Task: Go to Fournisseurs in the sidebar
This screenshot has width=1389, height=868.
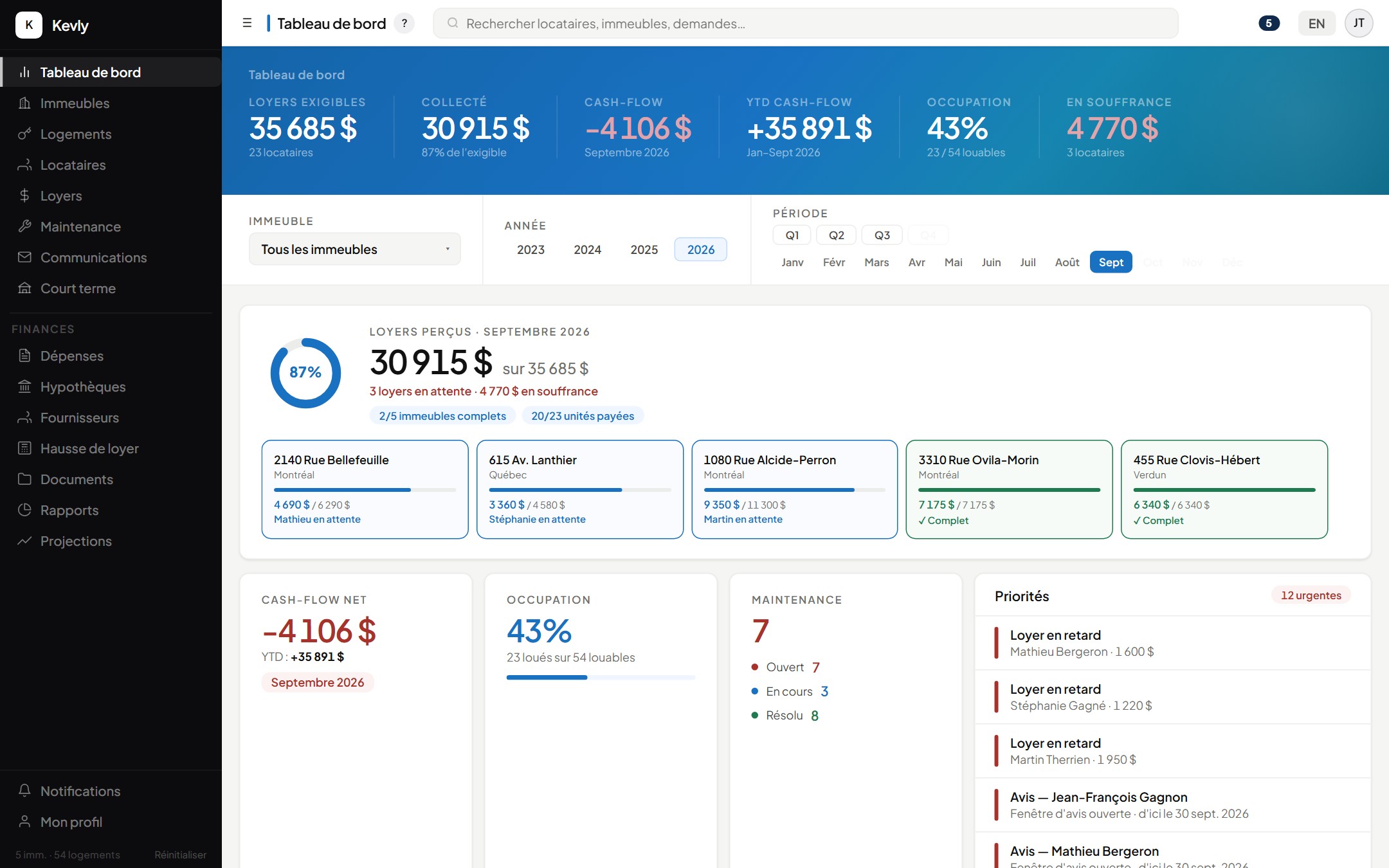Action: coord(111,417)
